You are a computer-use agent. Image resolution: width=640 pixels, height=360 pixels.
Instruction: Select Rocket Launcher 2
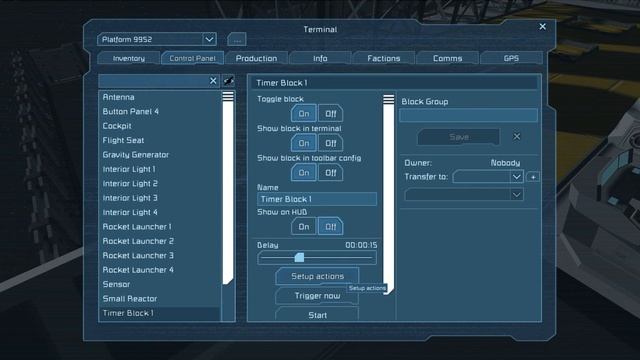tap(160, 241)
